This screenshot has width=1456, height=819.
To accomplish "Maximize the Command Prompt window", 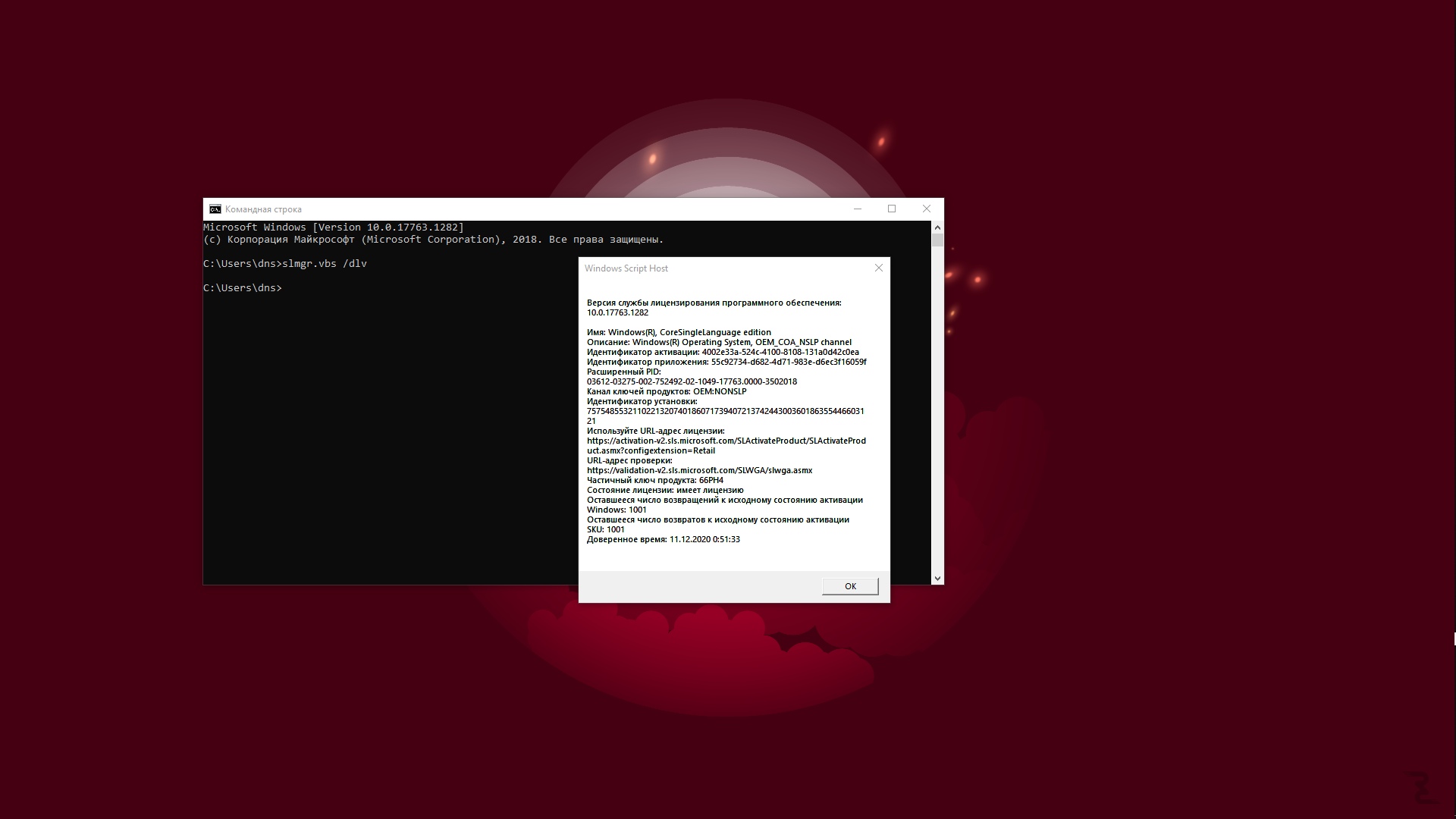I will [892, 209].
